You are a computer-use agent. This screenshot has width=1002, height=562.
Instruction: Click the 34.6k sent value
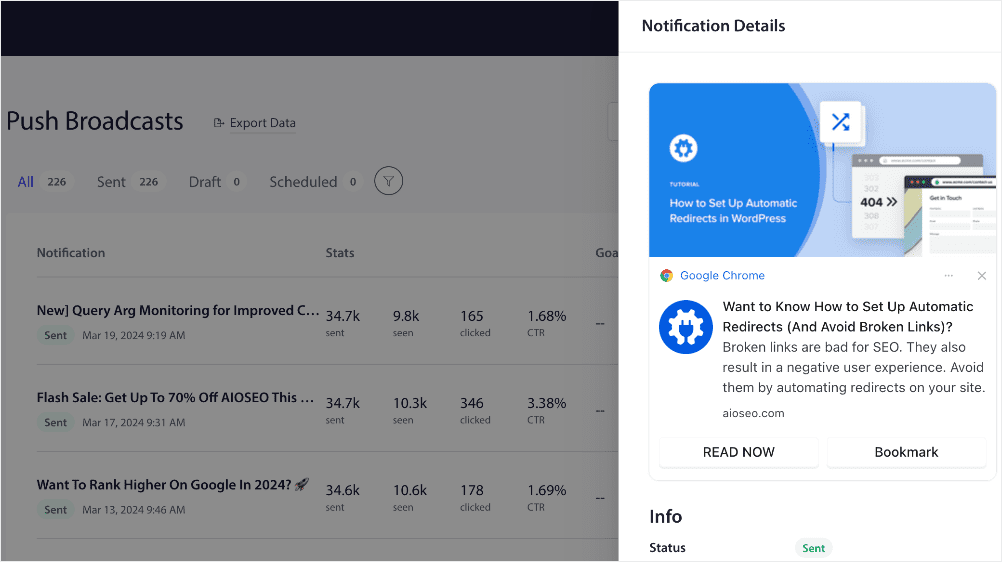(343, 490)
